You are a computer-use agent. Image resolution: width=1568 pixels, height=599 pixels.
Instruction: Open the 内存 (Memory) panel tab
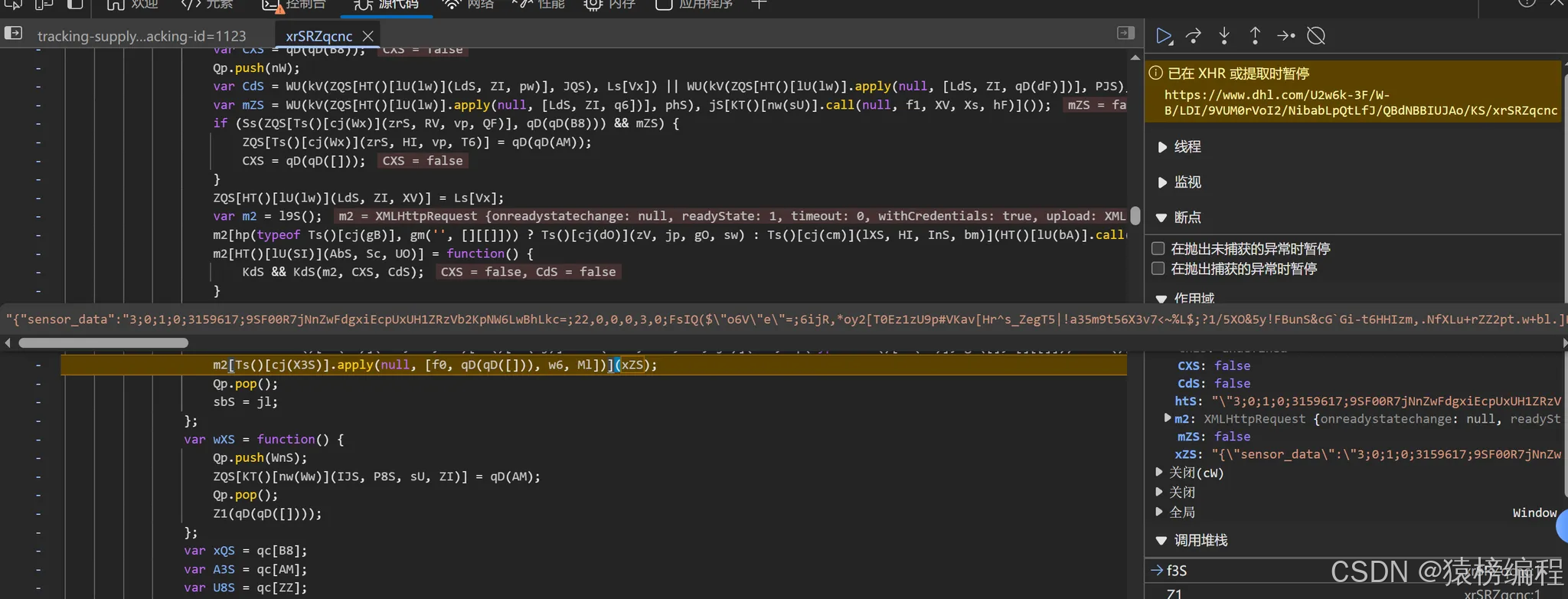[610, 5]
